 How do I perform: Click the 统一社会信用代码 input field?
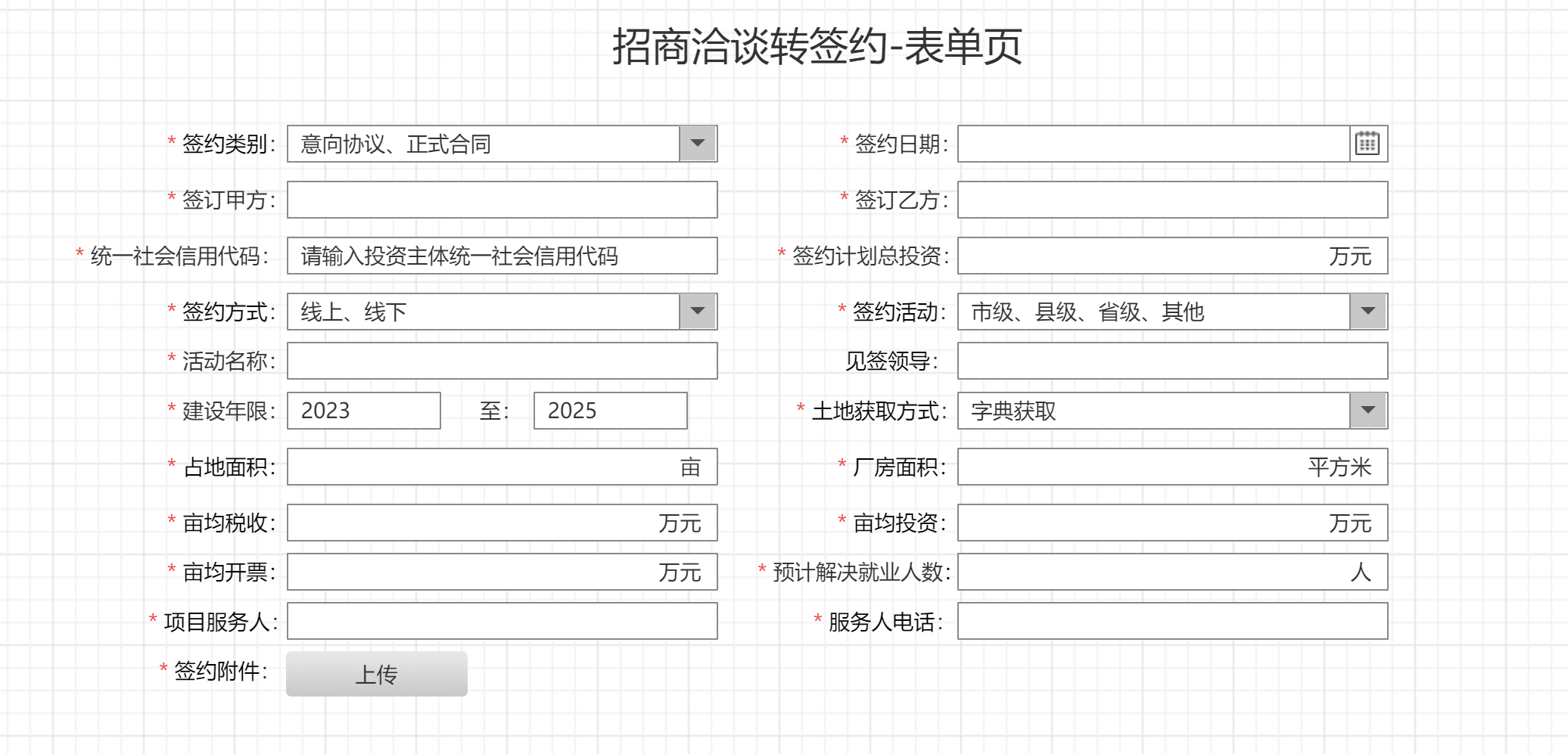pyautogui.click(x=502, y=256)
